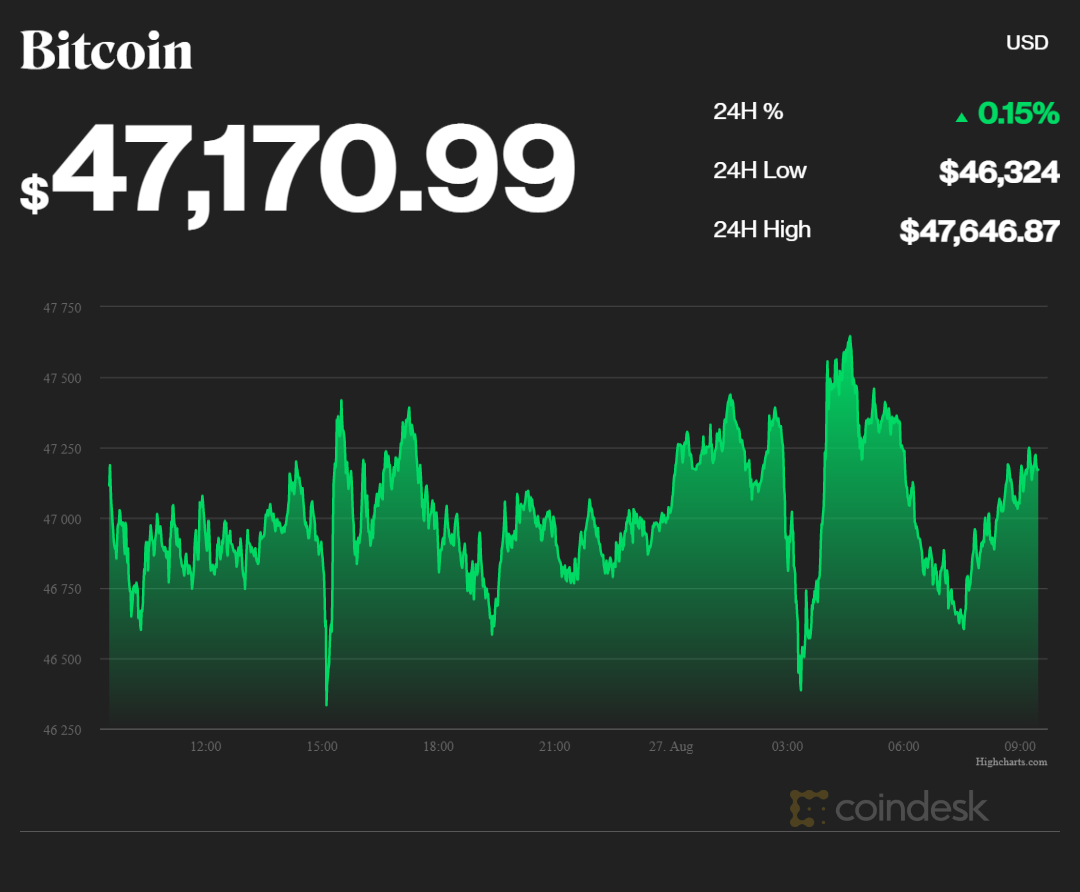Click the dollar sign before the price
The height and width of the screenshot is (892, 1080).
pyautogui.click(x=34, y=192)
